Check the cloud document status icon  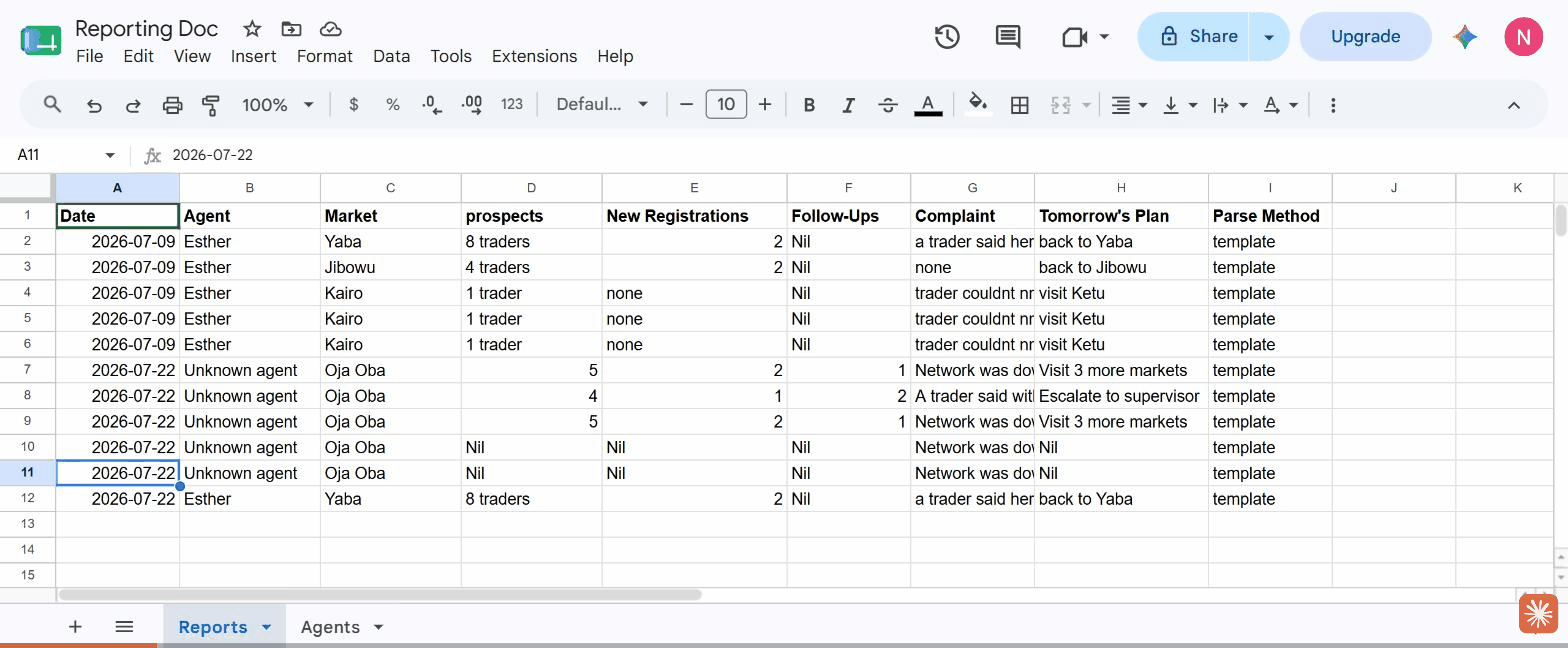[x=330, y=29]
